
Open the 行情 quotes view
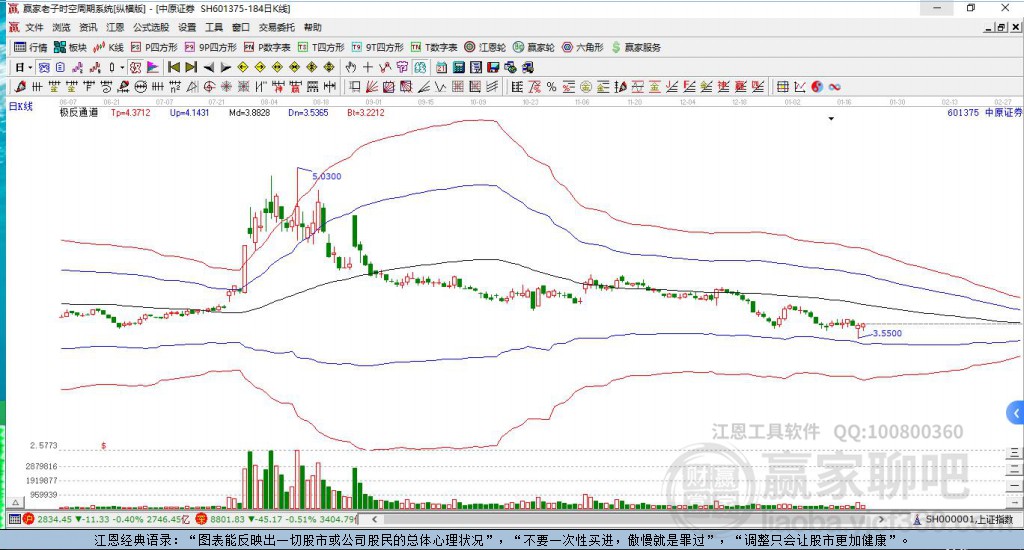pyautogui.click(x=31, y=47)
